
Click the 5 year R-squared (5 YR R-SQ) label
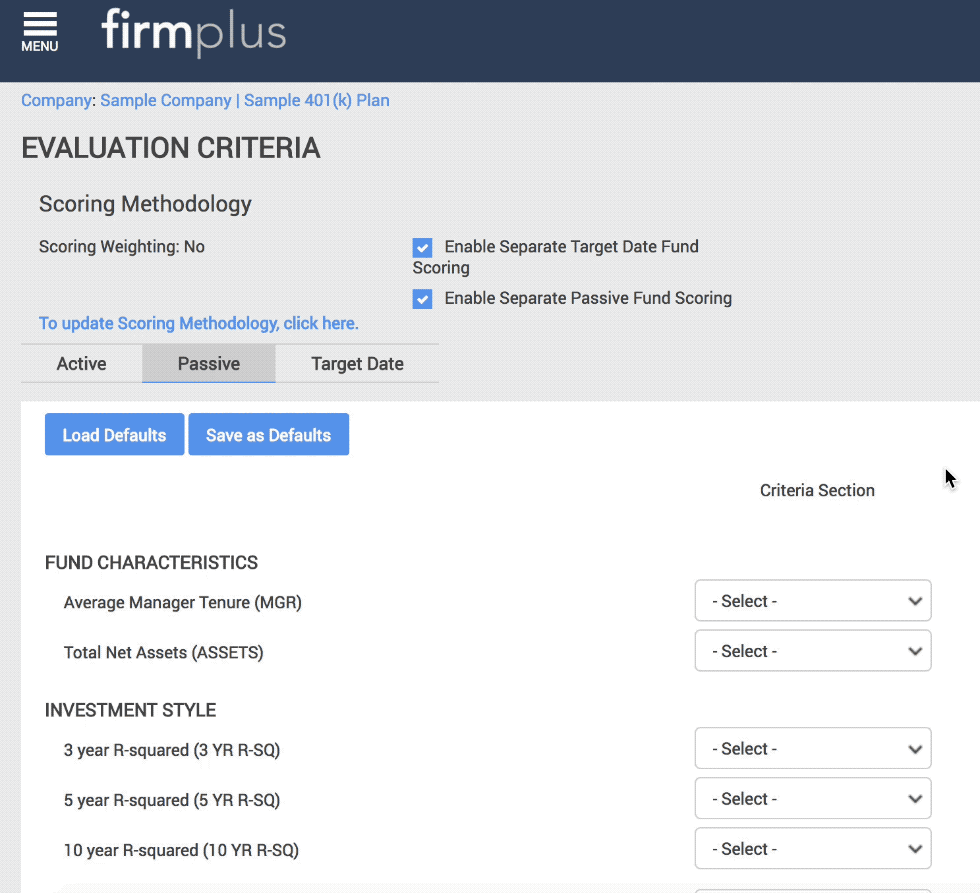tap(172, 800)
